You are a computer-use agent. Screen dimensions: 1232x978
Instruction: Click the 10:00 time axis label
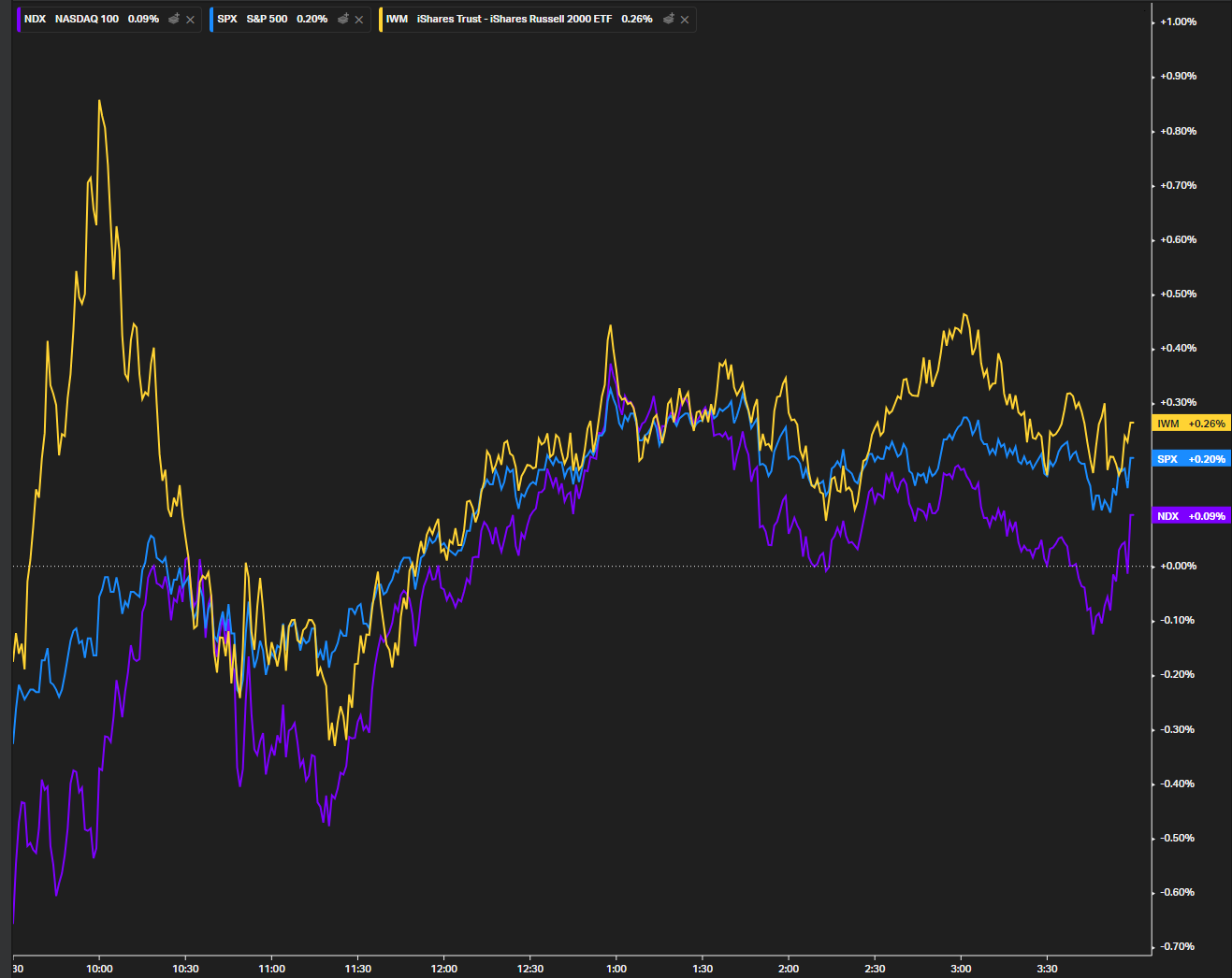(99, 969)
